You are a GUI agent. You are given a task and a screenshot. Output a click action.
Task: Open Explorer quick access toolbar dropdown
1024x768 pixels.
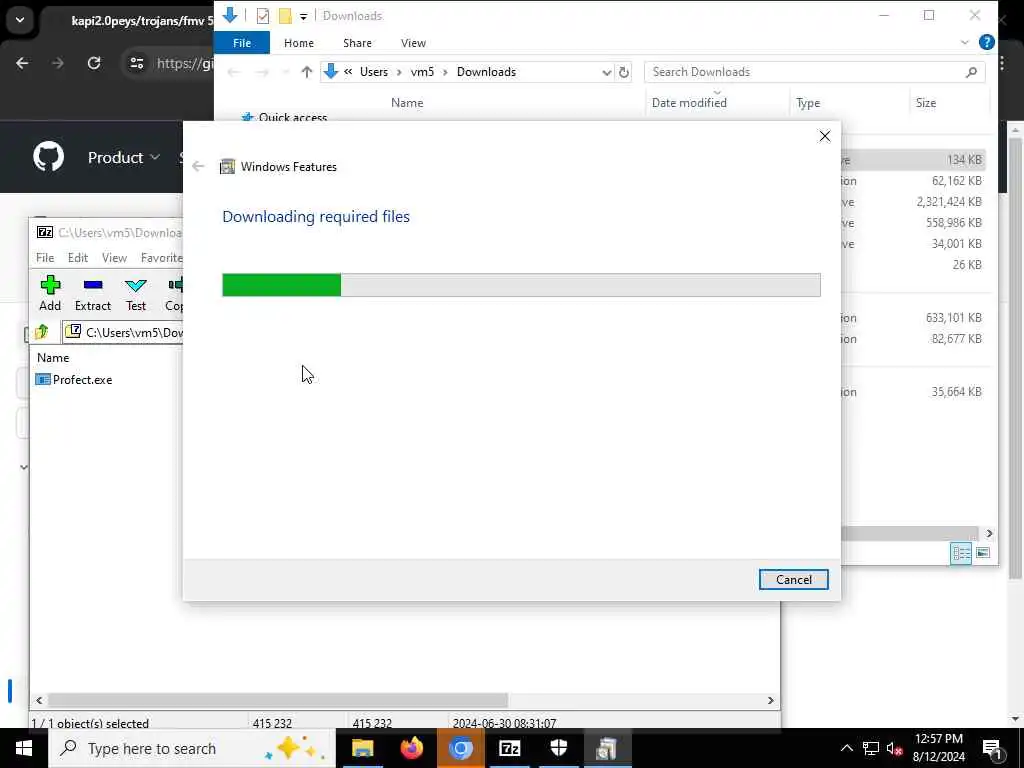tap(304, 16)
